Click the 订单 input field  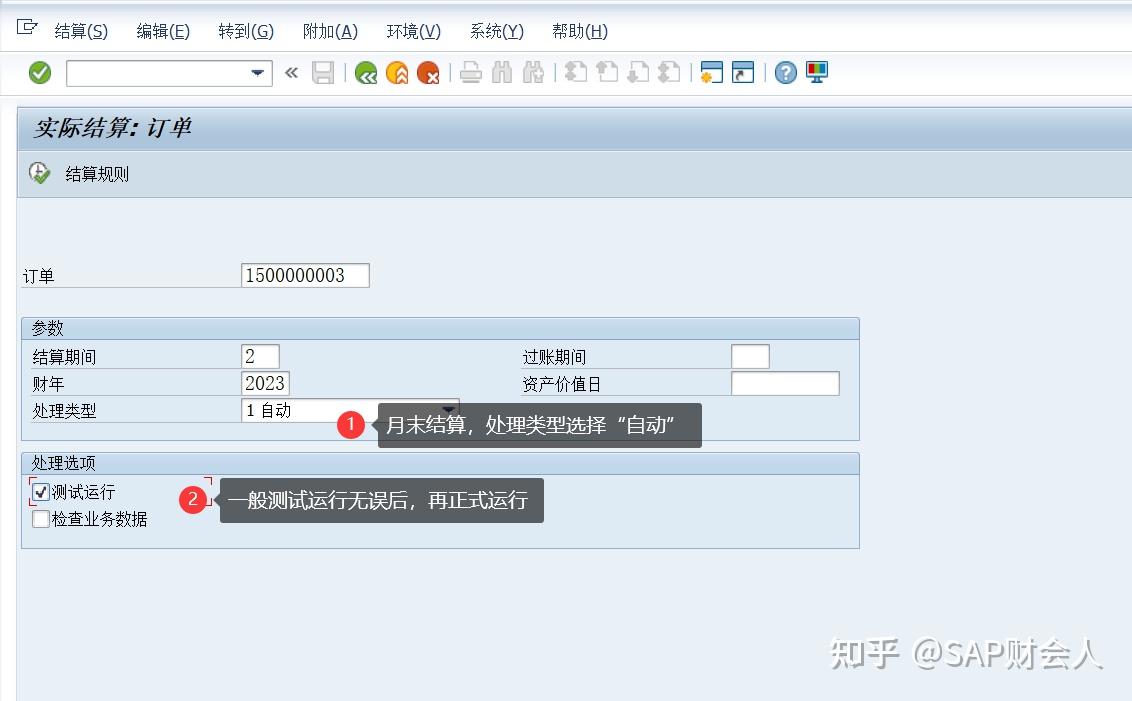305,275
